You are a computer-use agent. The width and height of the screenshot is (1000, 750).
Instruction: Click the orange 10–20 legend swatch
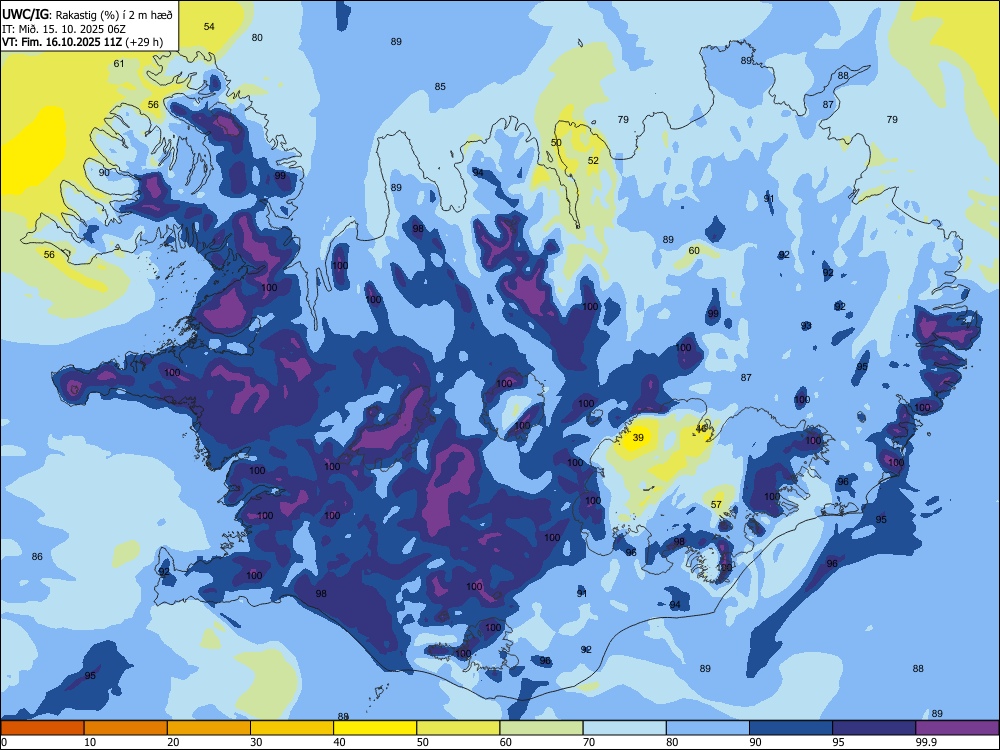[126, 728]
